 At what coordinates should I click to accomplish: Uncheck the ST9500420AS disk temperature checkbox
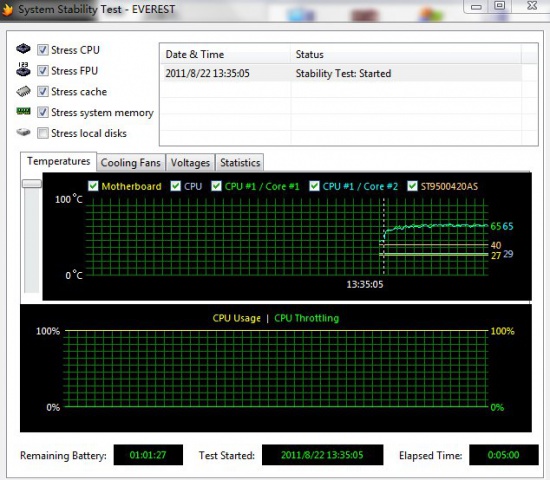[x=412, y=186]
